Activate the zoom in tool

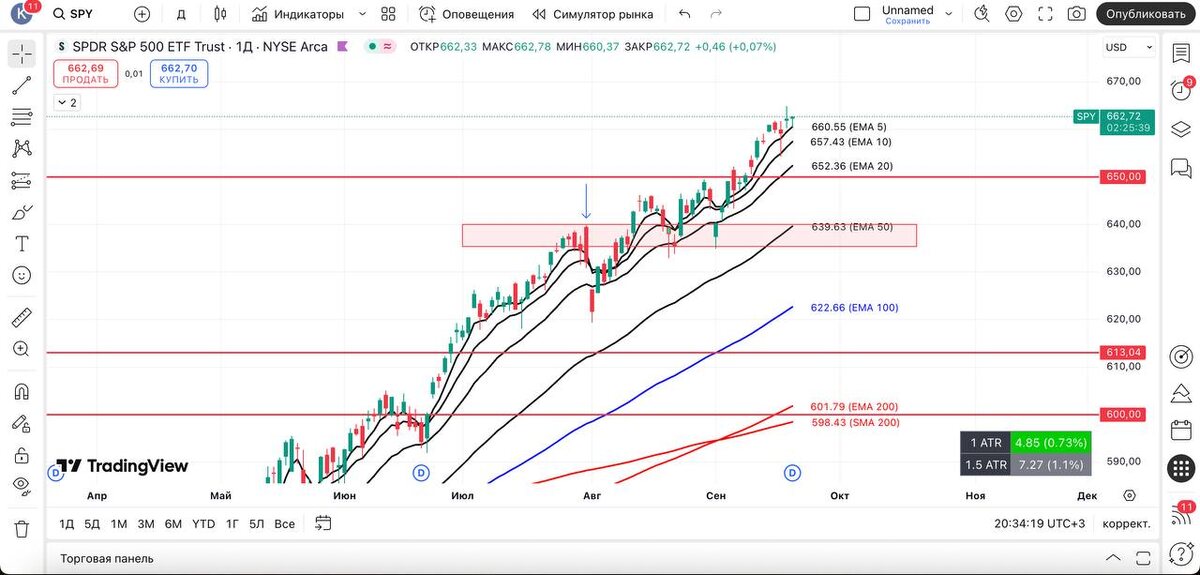pyautogui.click(x=21, y=349)
